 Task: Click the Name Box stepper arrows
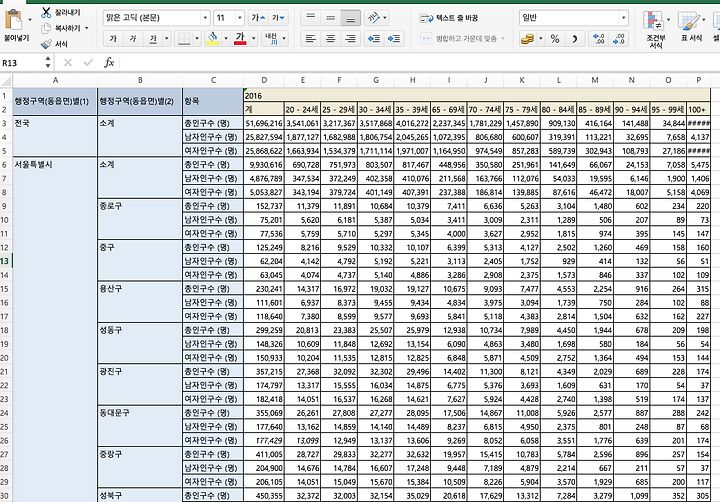tap(48, 63)
